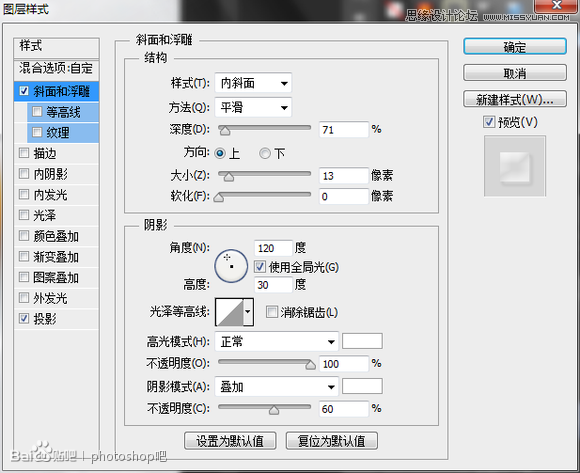The height and width of the screenshot is (473, 580).
Task: Select the 纹理 label entry
Action: (58, 133)
